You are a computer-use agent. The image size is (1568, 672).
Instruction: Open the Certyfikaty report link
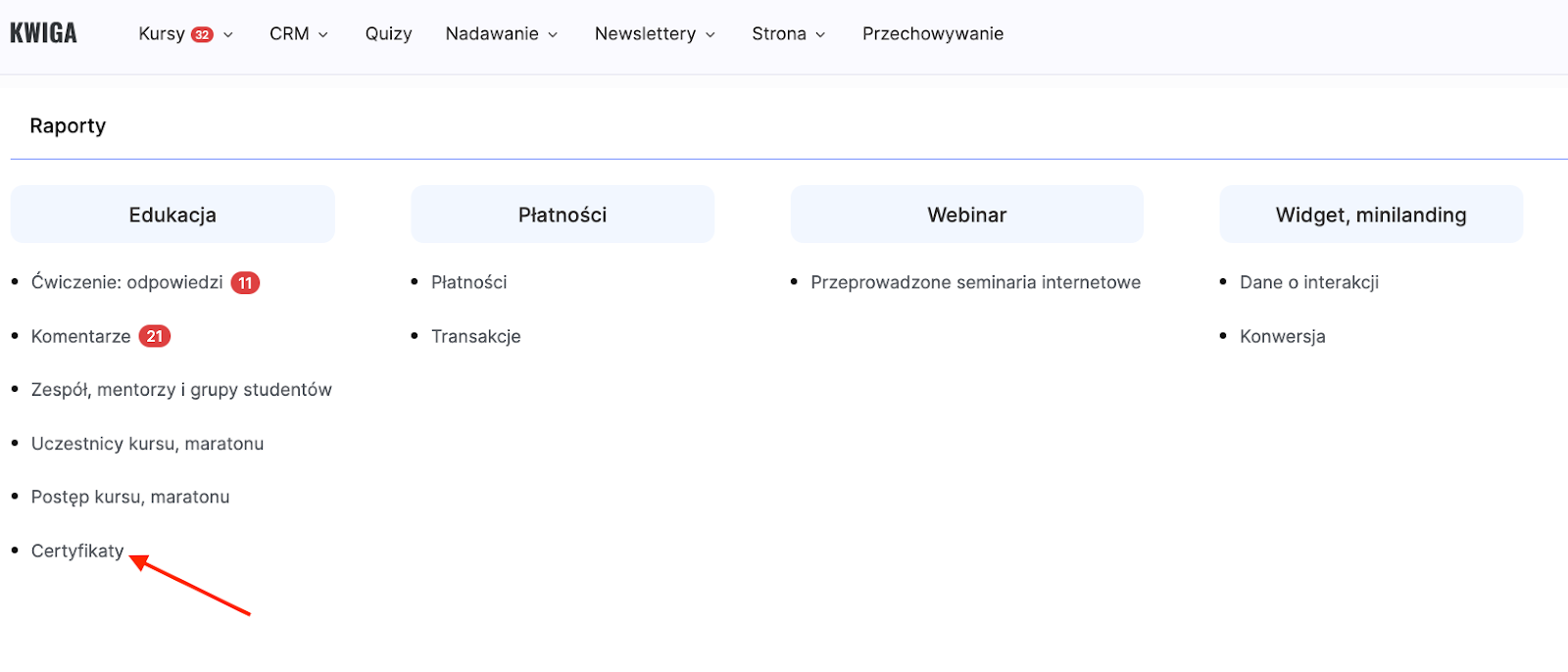[77, 551]
